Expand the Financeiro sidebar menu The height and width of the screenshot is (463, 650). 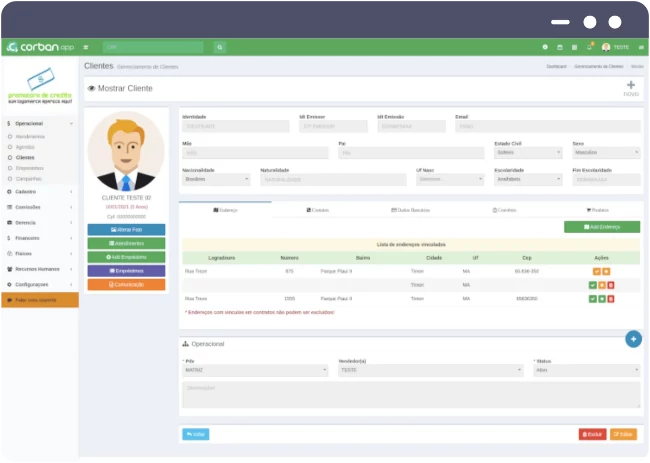tap(39, 238)
